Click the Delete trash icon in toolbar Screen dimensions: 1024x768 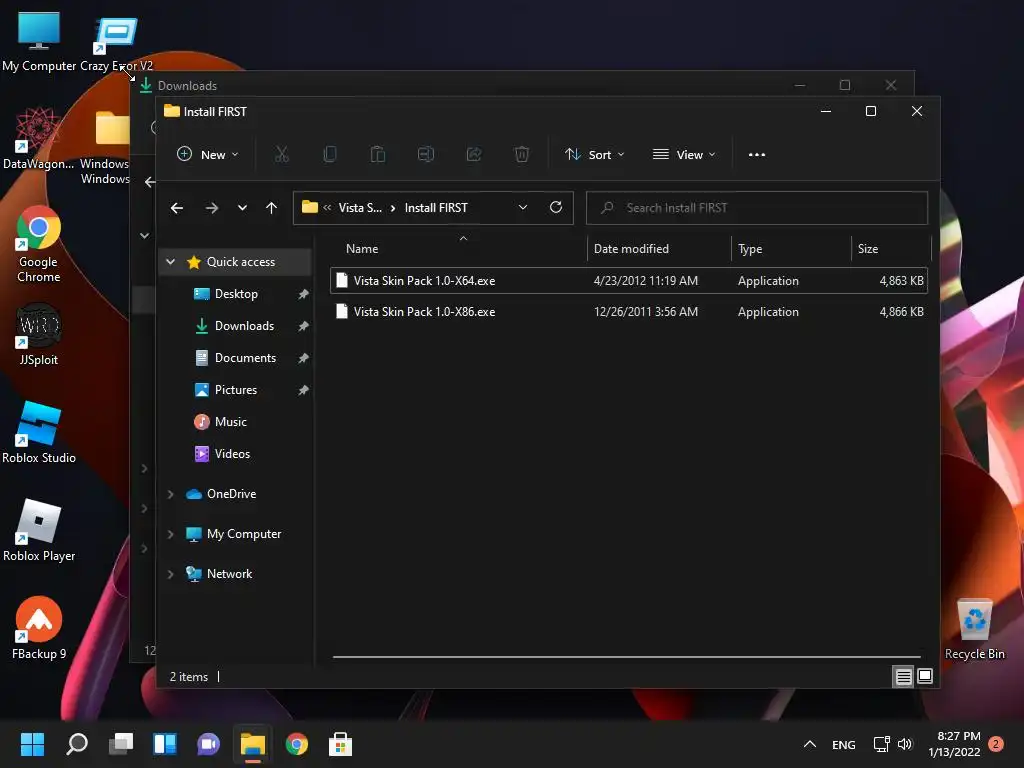tap(521, 154)
